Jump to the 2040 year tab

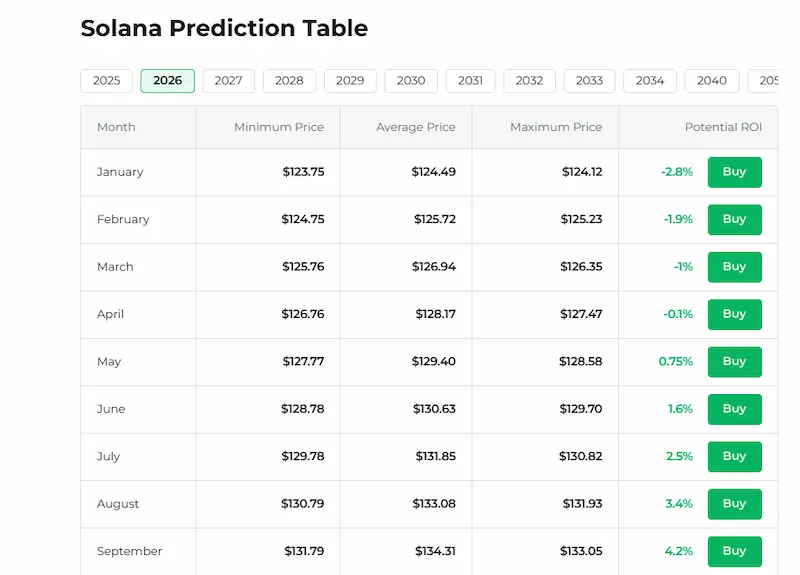(712, 81)
